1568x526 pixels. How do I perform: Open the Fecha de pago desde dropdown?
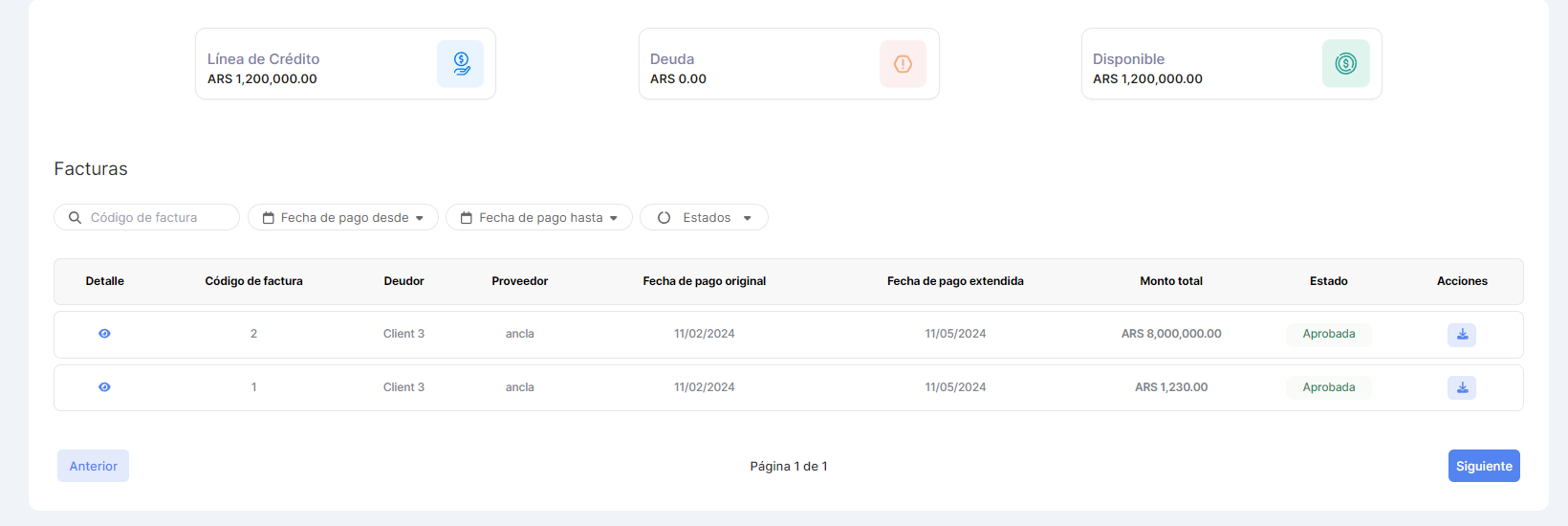point(419,218)
